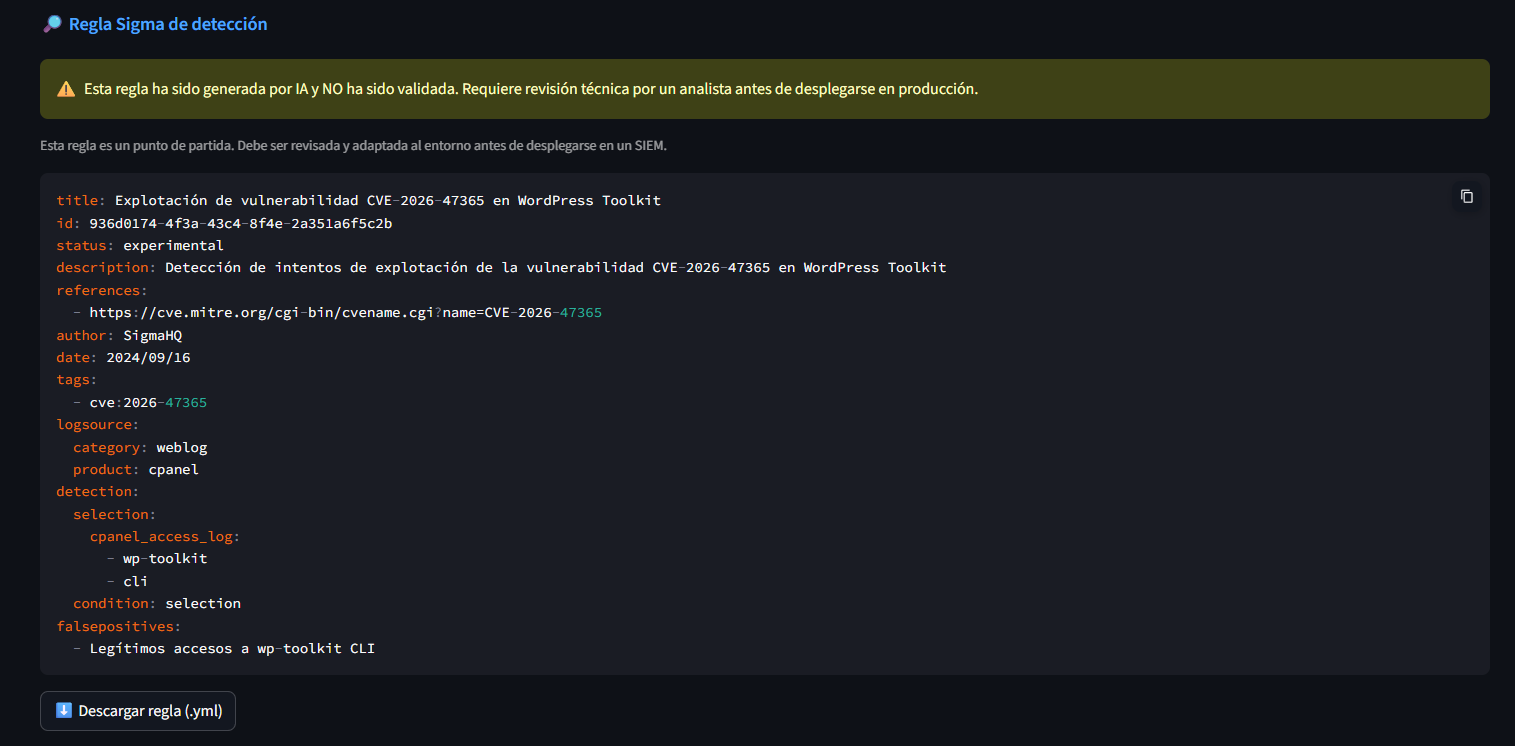Viewport: 1515px width, 747px height.
Task: Click 'Legítimos accesos a wp-toolkit CLI' text
Action: pyautogui.click(x=232, y=648)
